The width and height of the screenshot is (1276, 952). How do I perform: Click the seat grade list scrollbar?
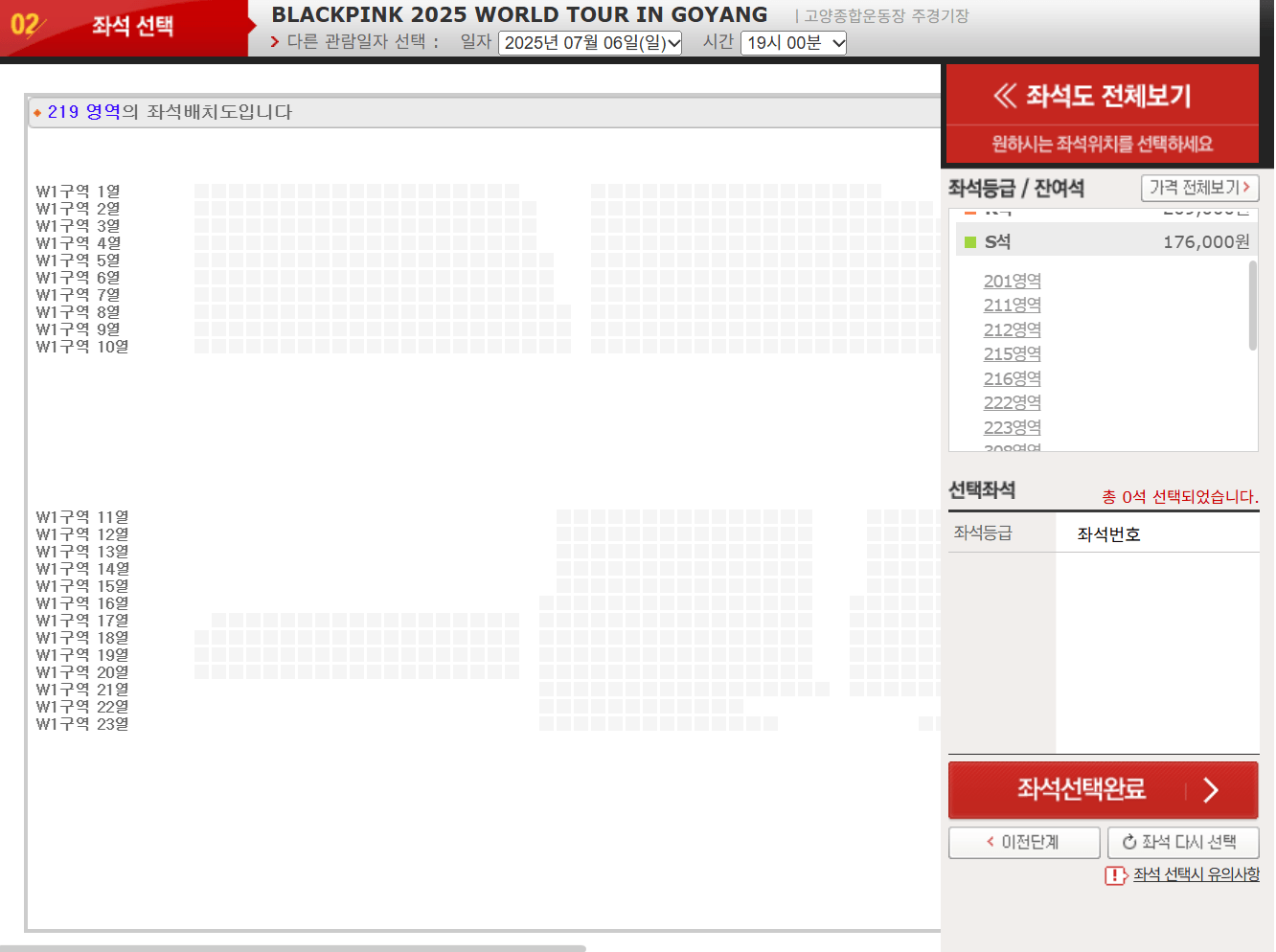coord(1252,306)
